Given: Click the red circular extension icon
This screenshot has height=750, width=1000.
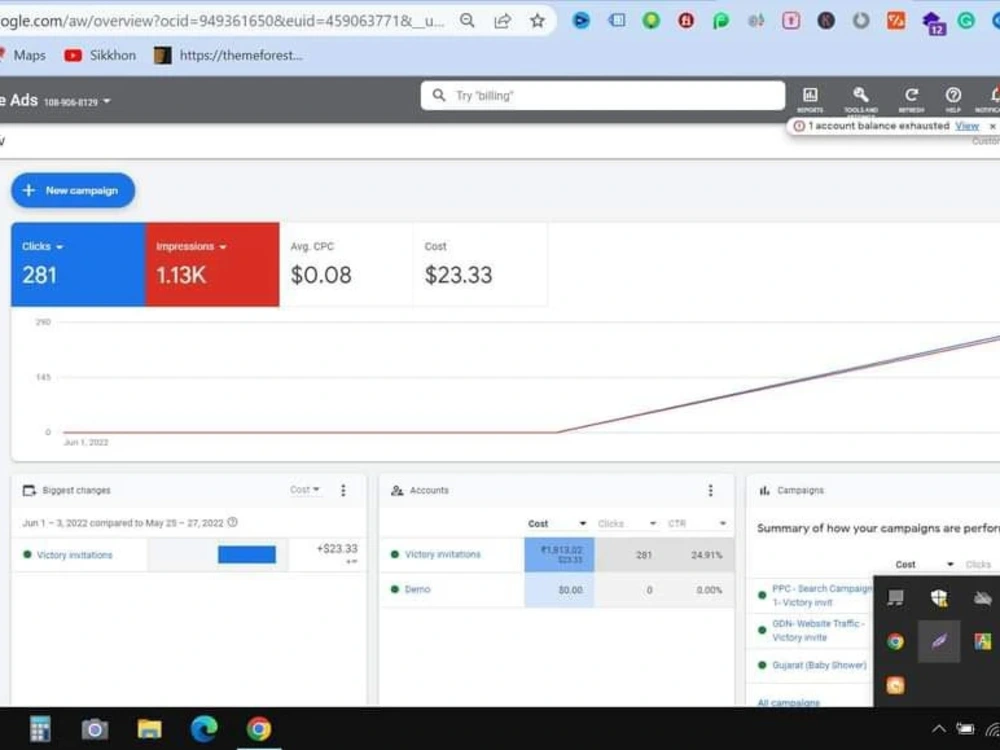Looking at the screenshot, I should [686, 21].
